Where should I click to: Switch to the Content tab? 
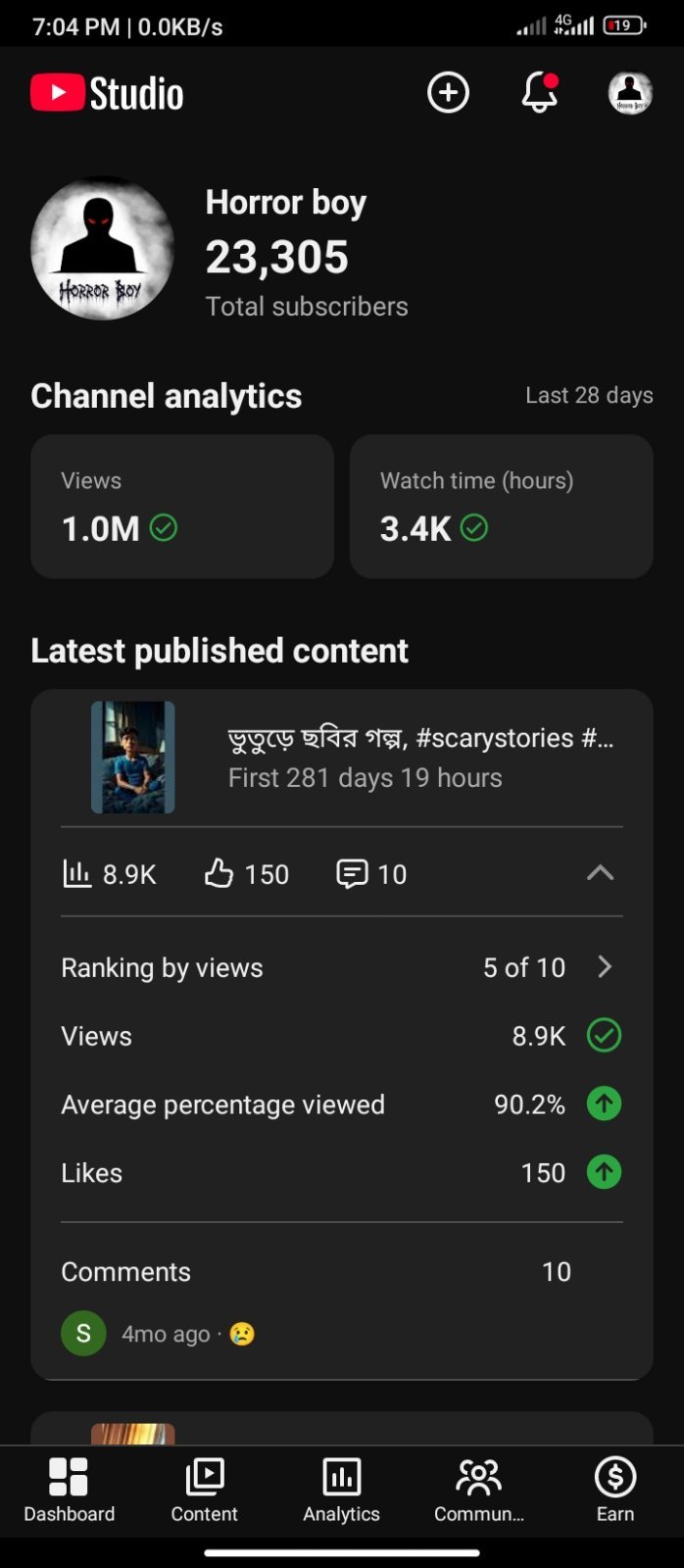tap(204, 1490)
